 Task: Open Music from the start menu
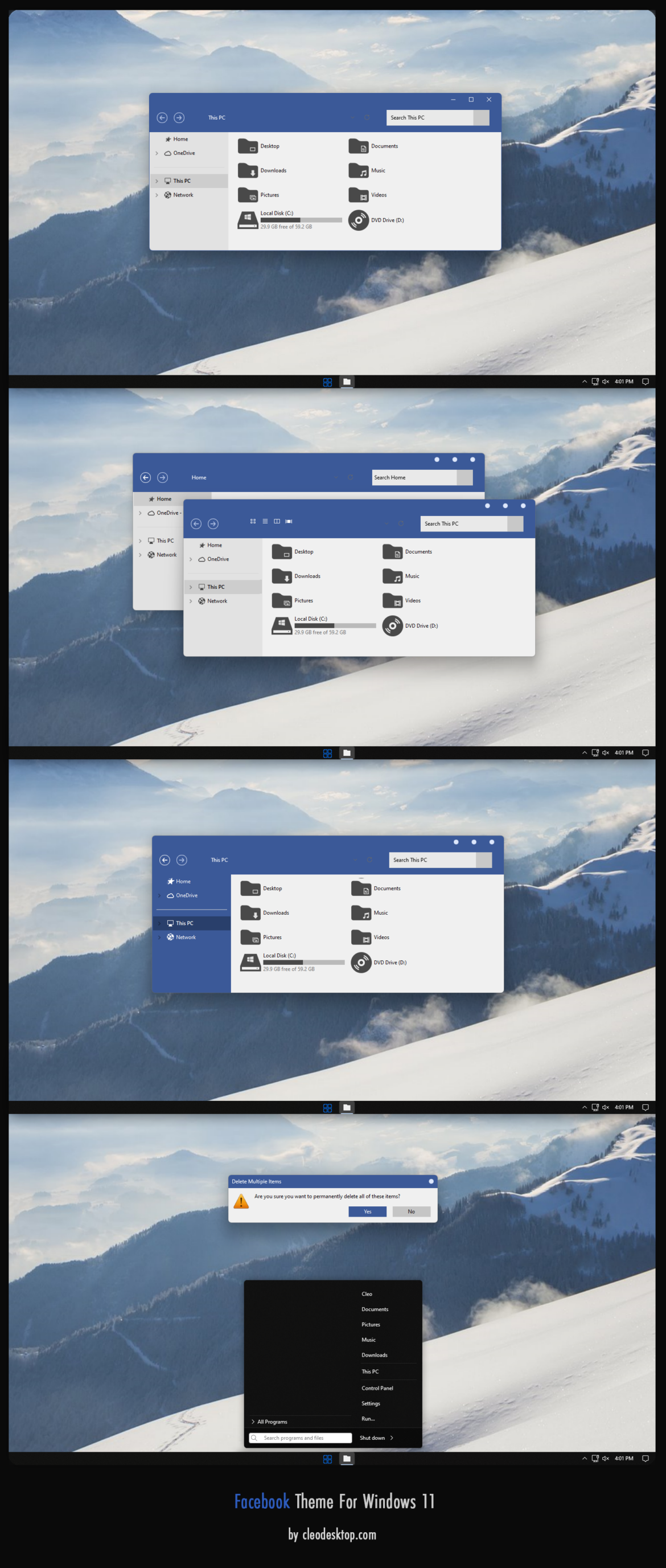click(368, 1339)
